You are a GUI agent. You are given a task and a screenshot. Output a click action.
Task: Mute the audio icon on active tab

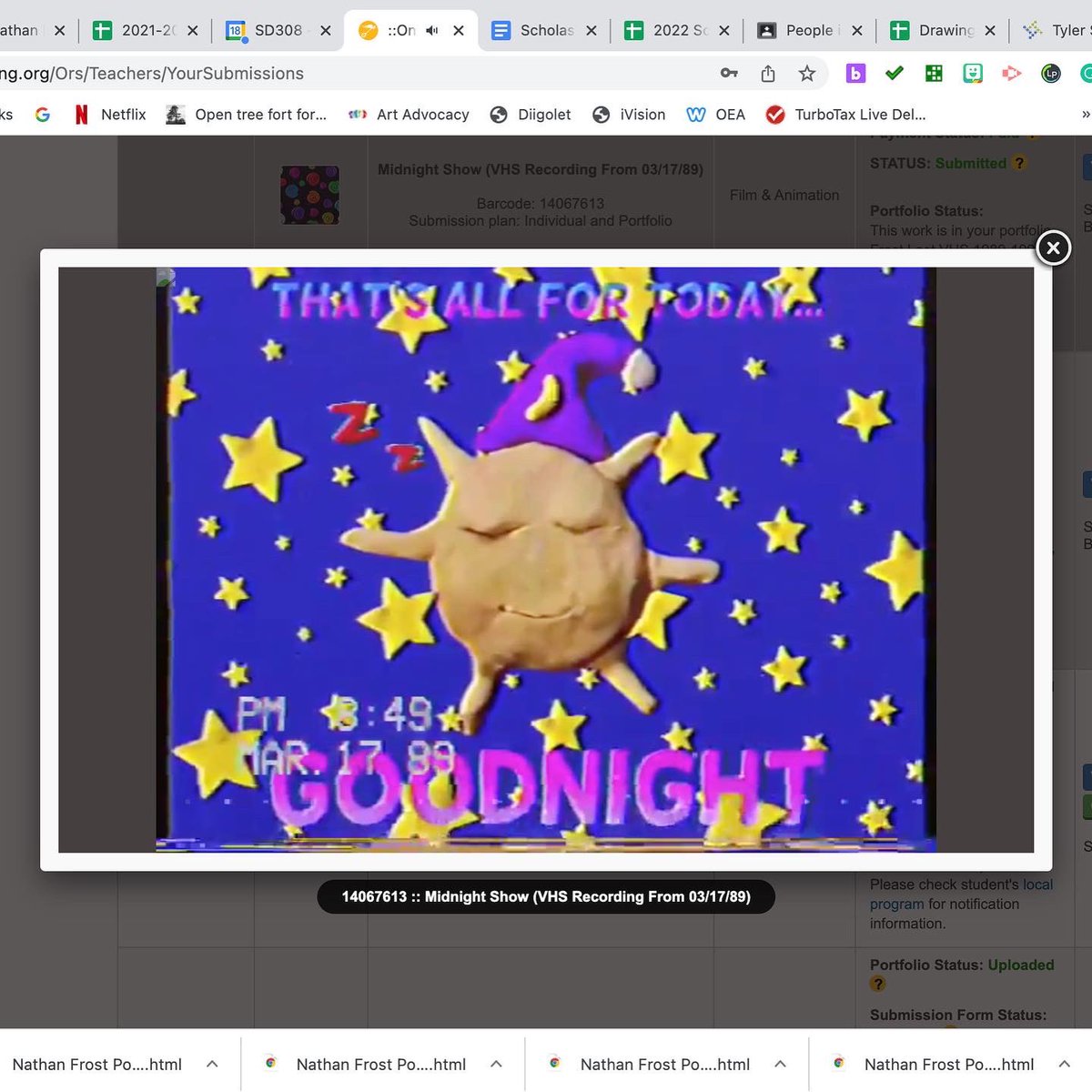tap(432, 31)
